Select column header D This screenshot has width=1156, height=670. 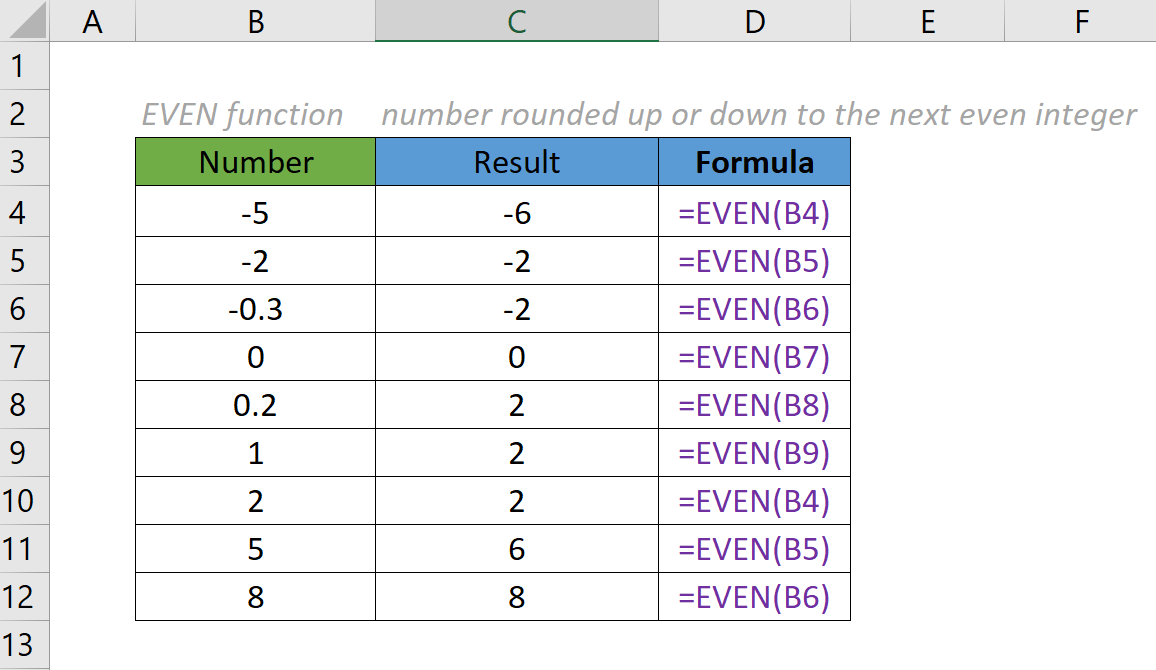coord(754,20)
